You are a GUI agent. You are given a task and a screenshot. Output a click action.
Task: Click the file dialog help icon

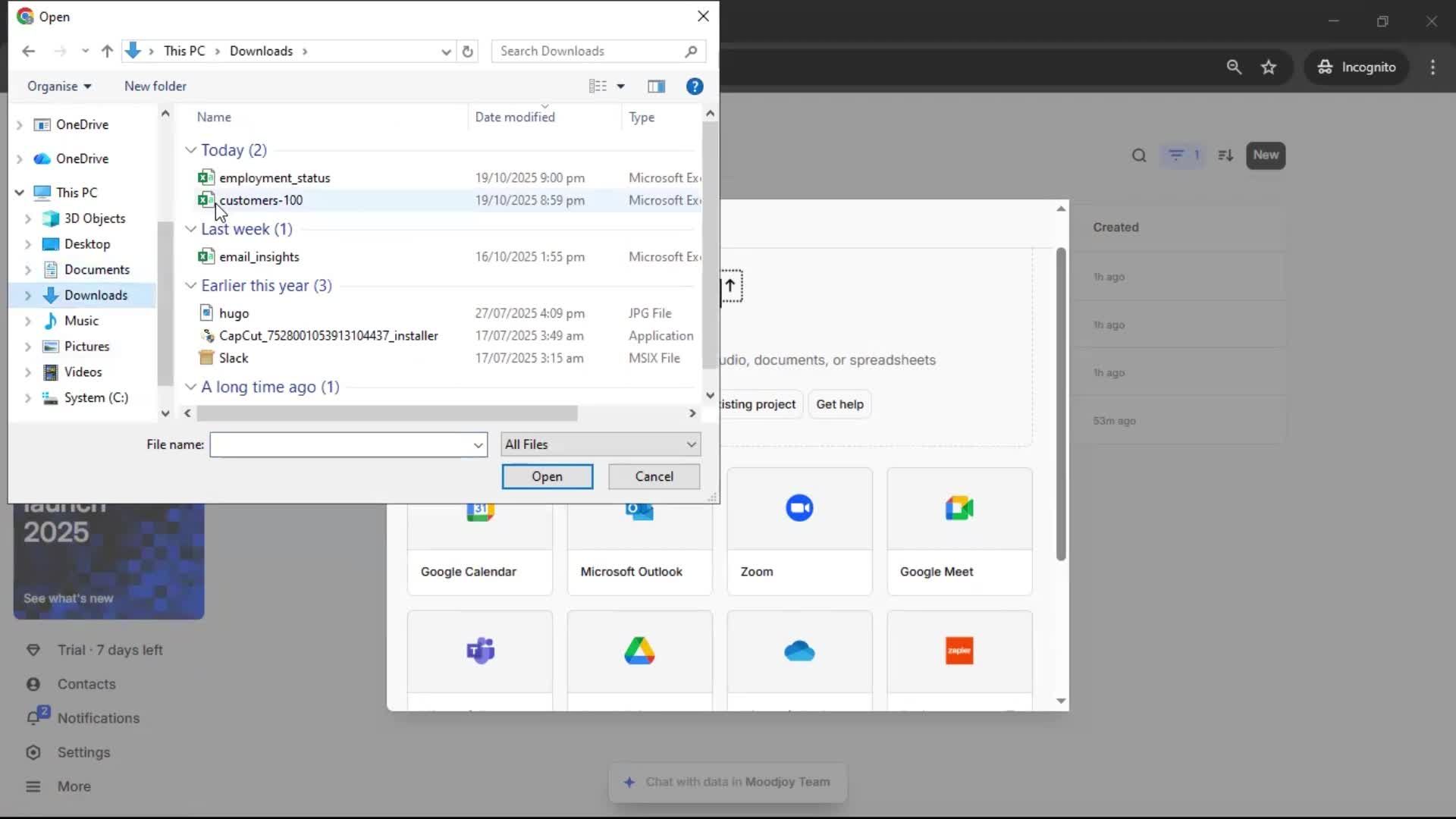(694, 86)
